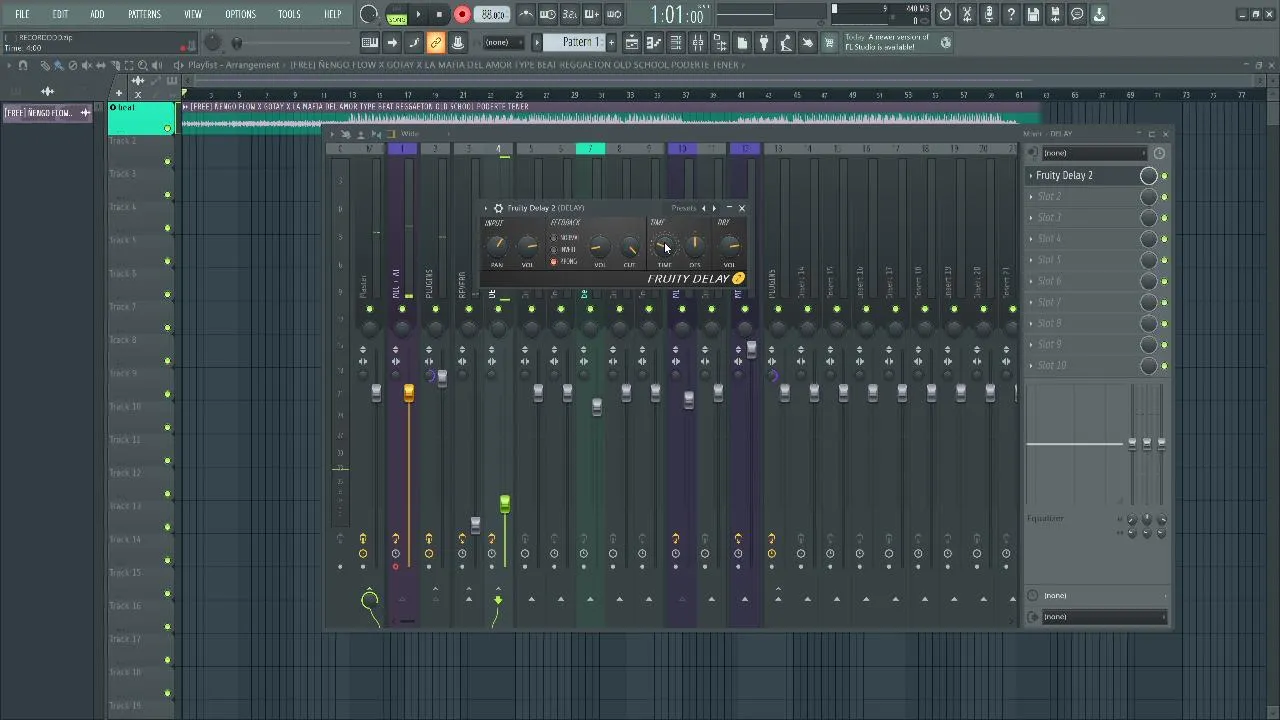The image size is (1280, 720).
Task: Toggle pattern/song mode button
Action: point(397,14)
